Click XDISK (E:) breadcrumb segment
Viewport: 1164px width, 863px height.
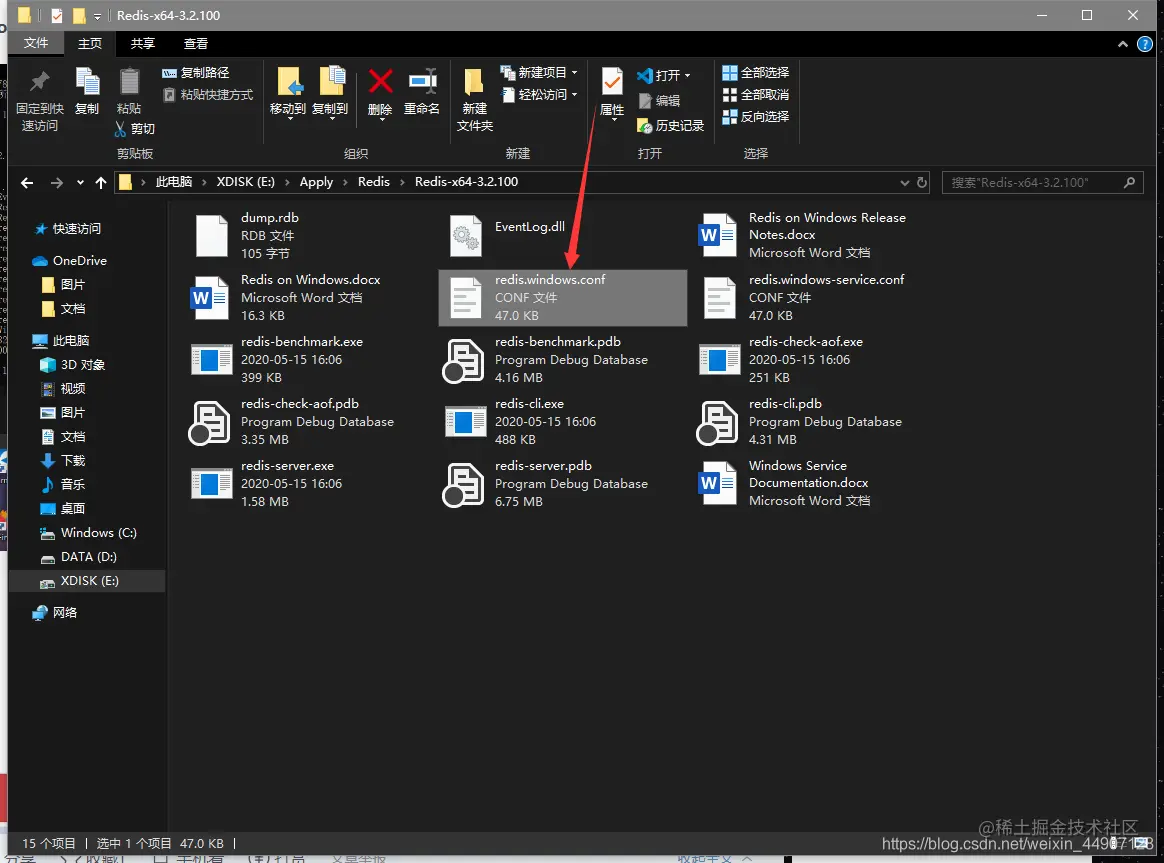pyautogui.click(x=246, y=182)
